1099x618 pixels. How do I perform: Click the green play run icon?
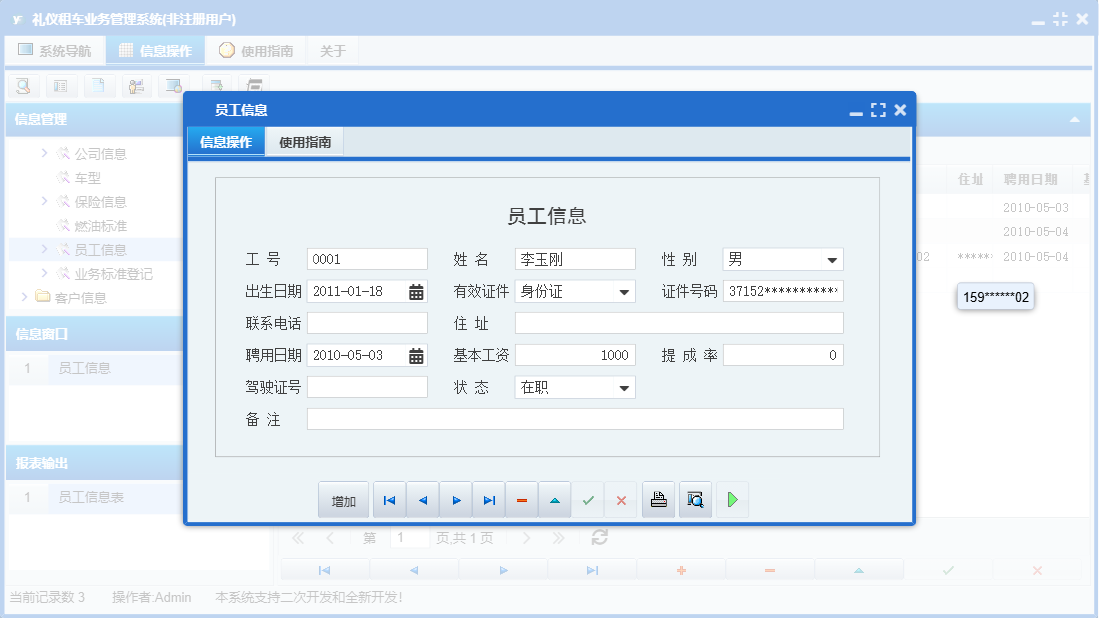pyautogui.click(x=732, y=499)
